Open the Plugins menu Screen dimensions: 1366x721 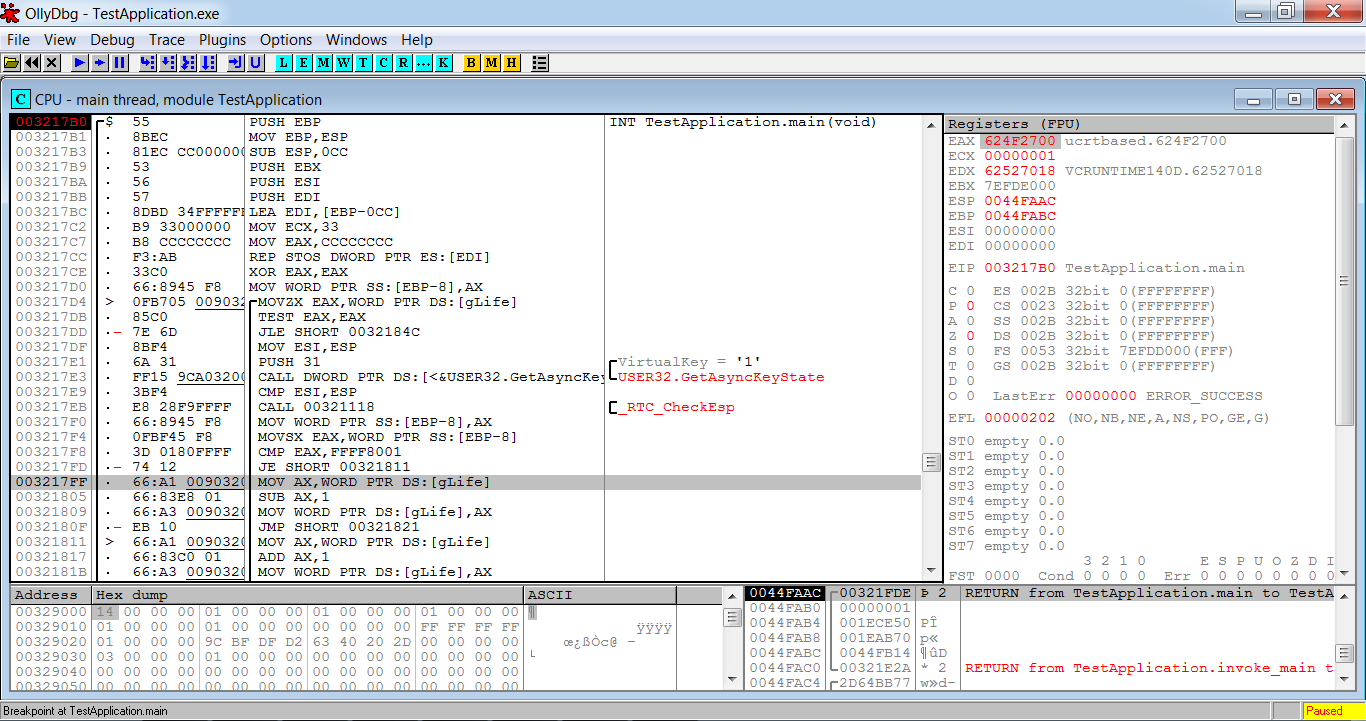click(x=222, y=40)
